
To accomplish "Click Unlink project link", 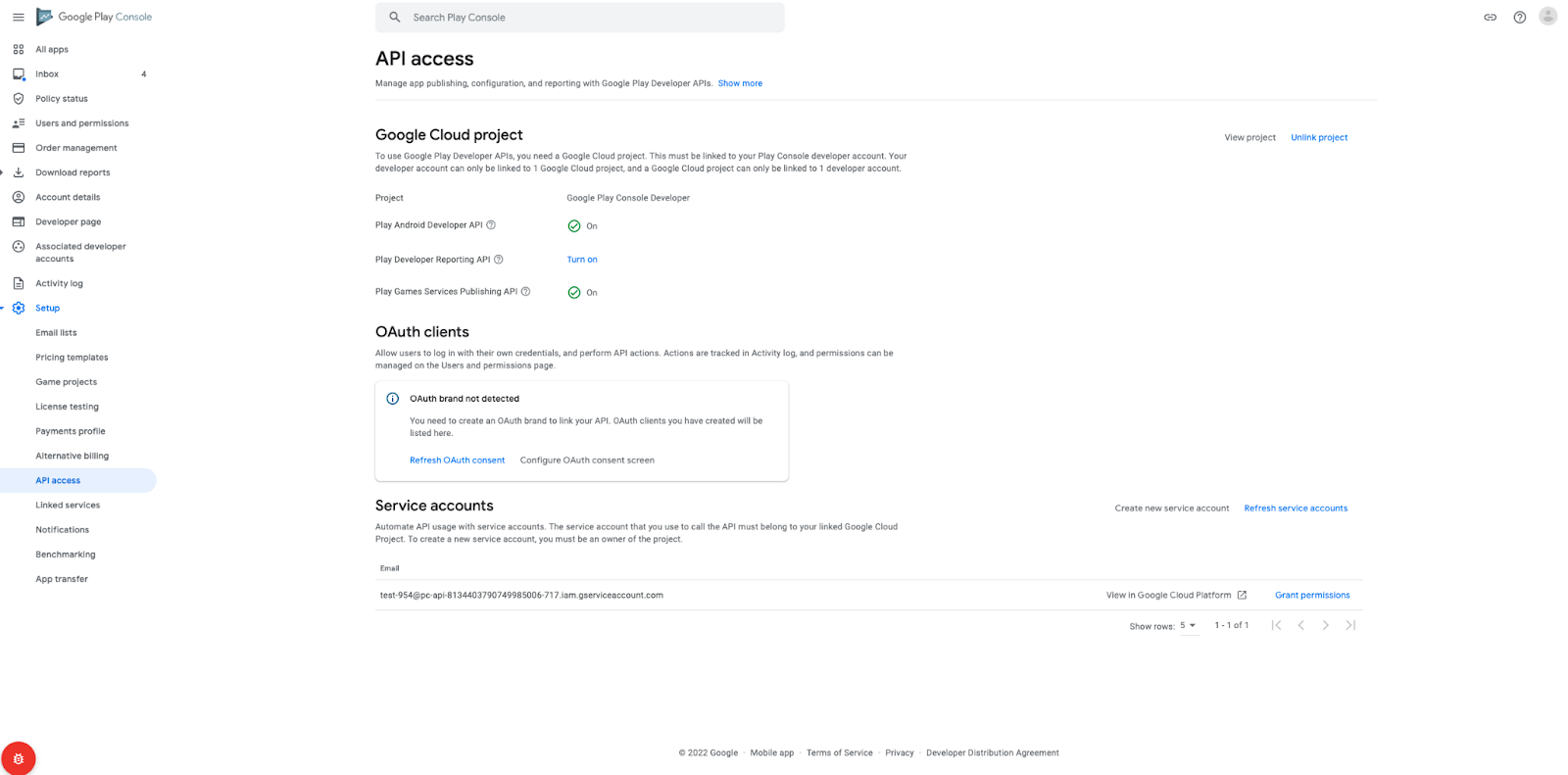I will (x=1319, y=137).
